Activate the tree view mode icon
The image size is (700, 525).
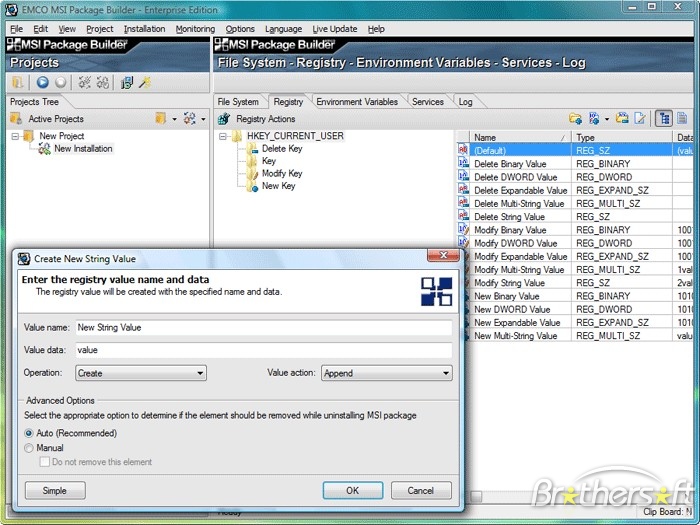click(x=664, y=118)
